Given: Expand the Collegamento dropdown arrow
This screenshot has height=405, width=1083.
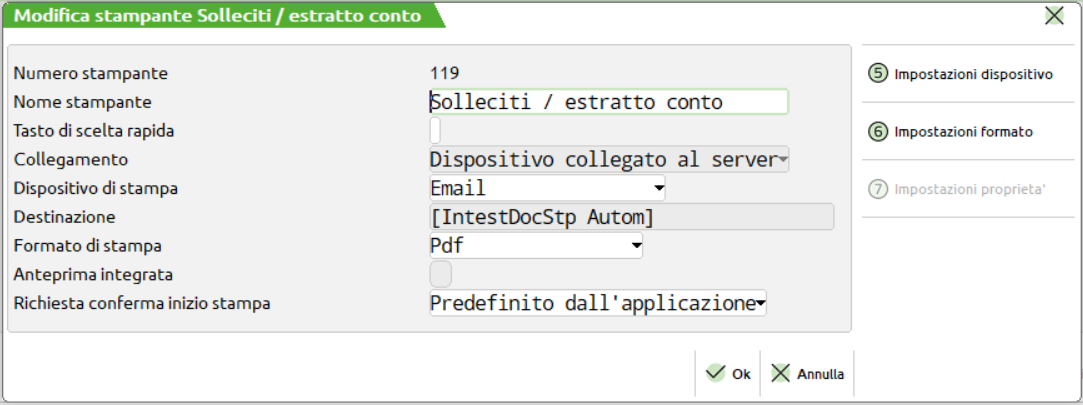Looking at the screenshot, I should pos(783,159).
